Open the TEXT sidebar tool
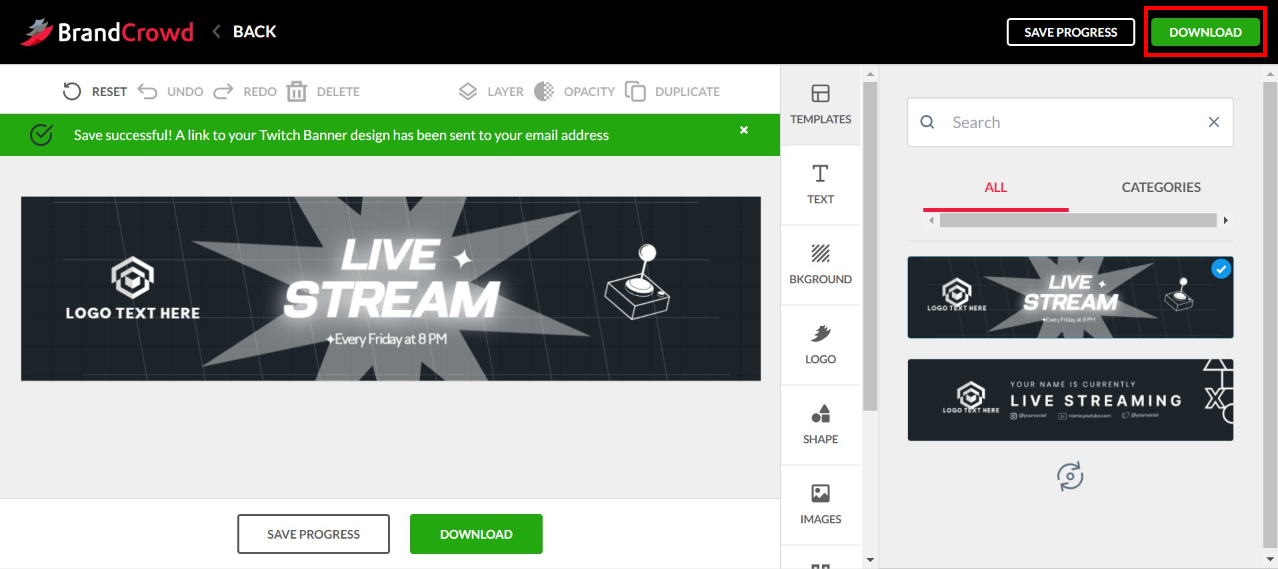 [x=820, y=185]
